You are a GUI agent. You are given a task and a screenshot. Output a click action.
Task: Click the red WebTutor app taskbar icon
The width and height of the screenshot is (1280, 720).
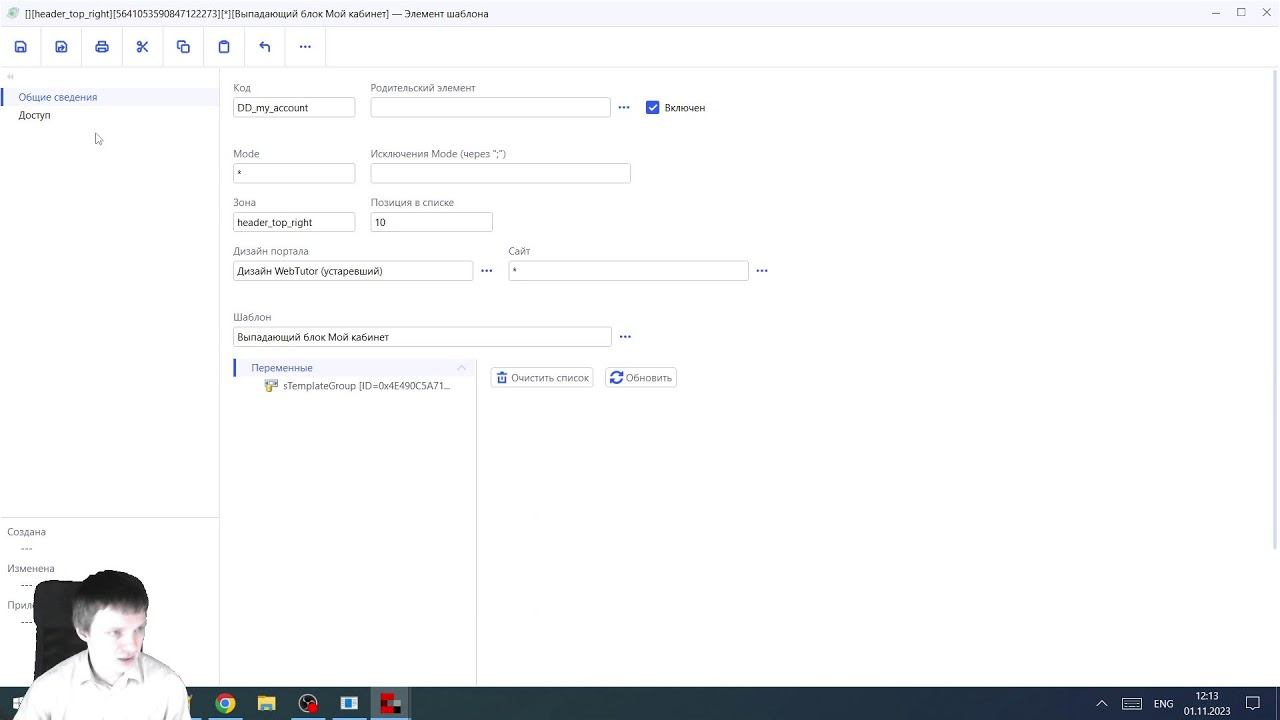pos(390,704)
